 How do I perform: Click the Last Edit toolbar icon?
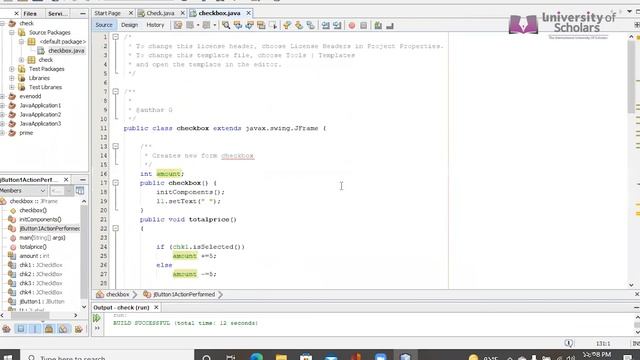click(x=178, y=25)
